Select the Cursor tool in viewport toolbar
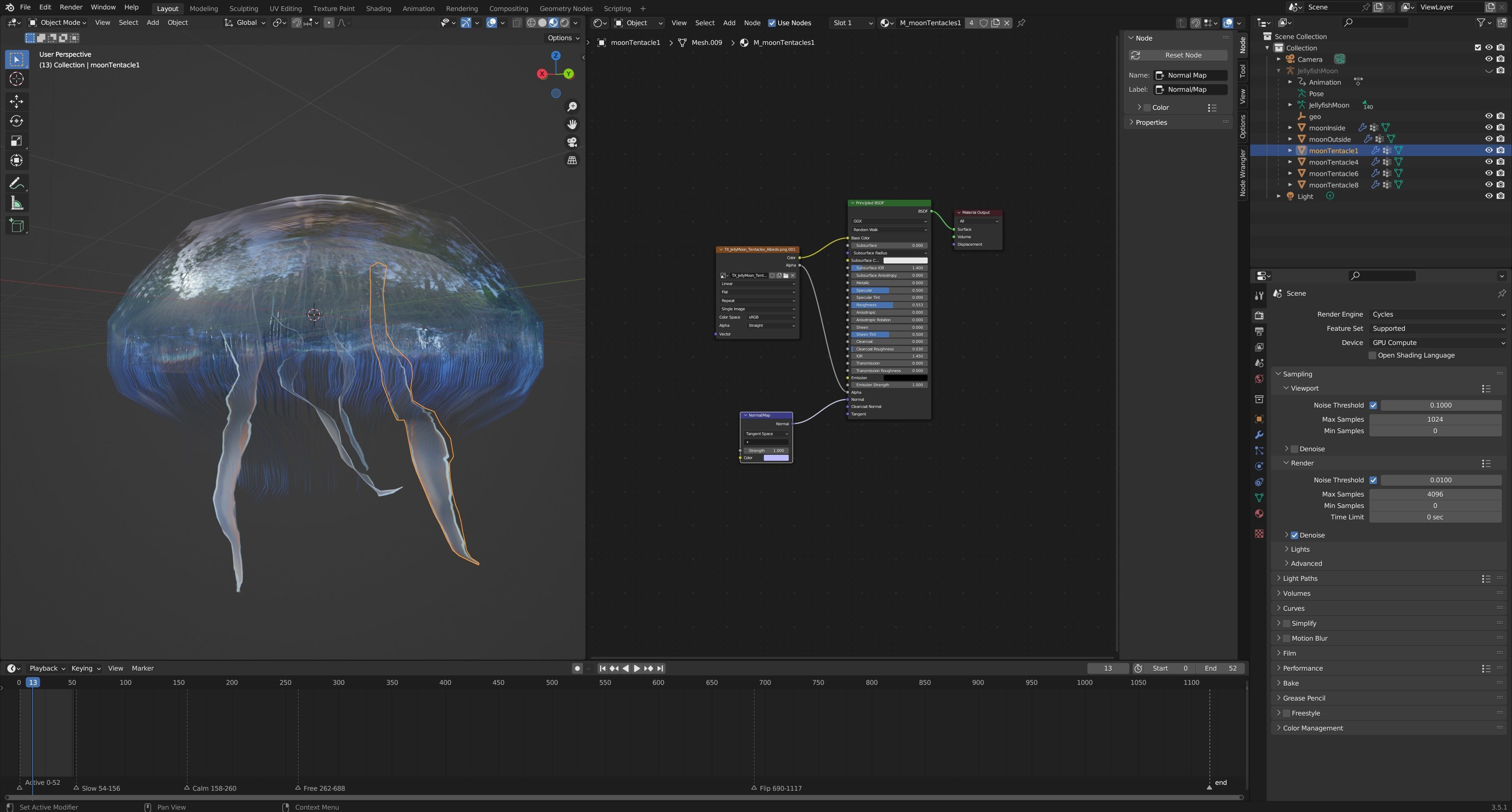This screenshot has height=812, width=1512. [17, 79]
